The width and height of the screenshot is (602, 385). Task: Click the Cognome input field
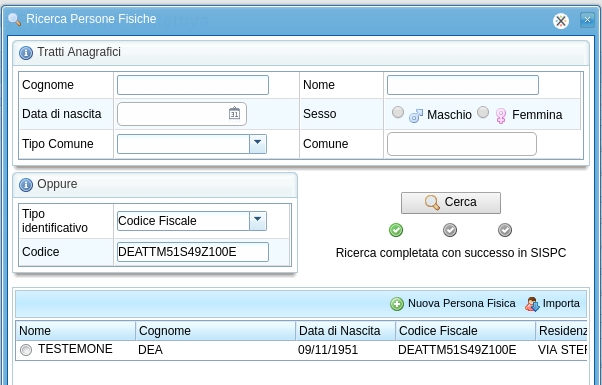(x=193, y=85)
